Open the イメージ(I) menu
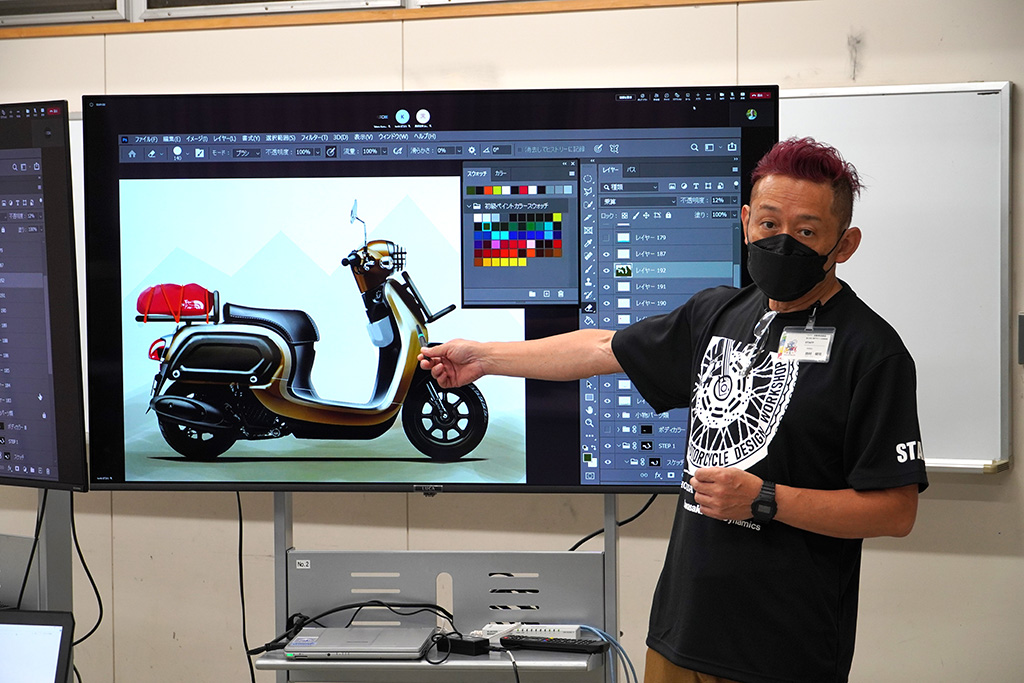The image size is (1024, 683). coord(197,138)
